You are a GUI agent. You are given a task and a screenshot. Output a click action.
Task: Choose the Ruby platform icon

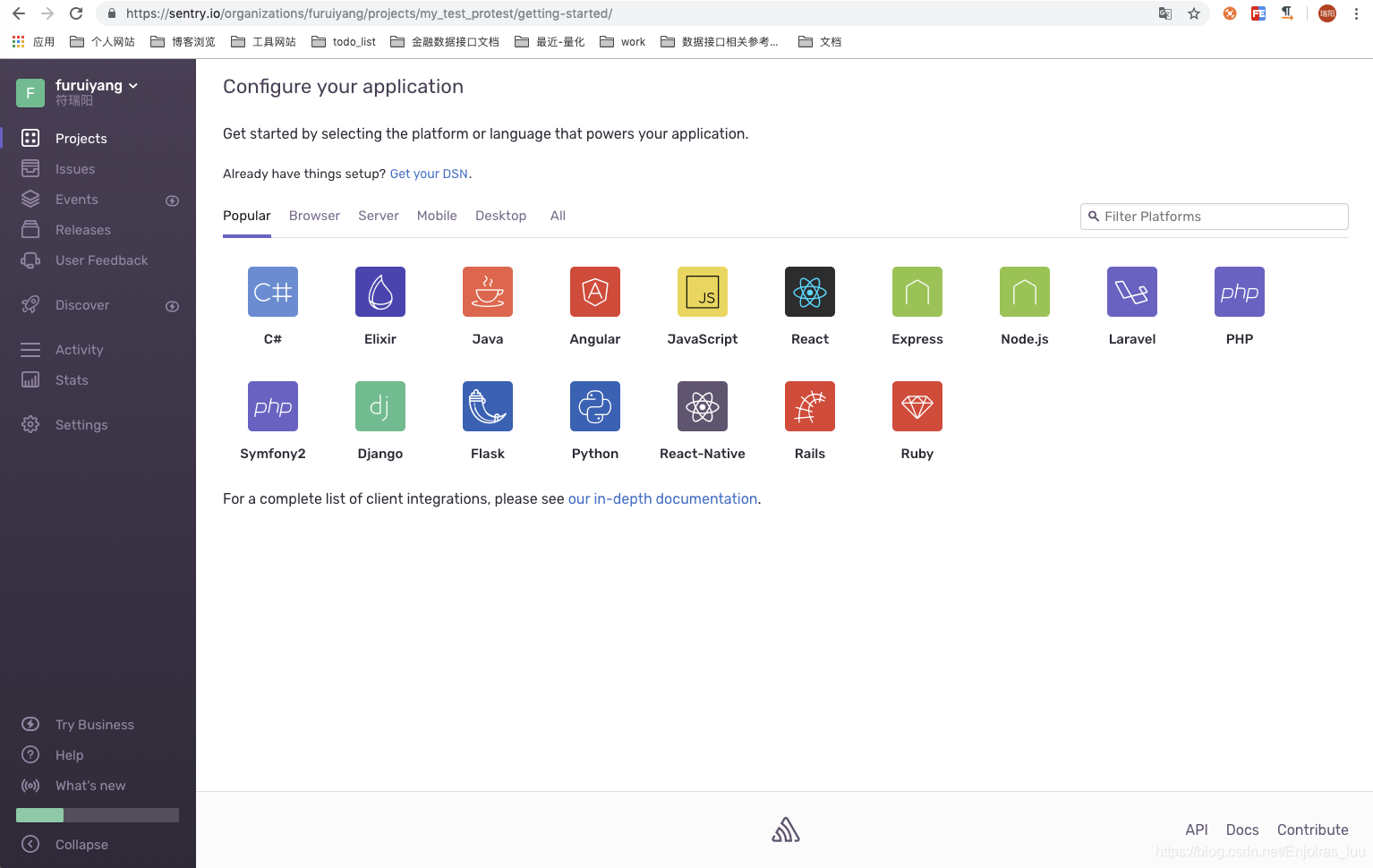coord(917,406)
